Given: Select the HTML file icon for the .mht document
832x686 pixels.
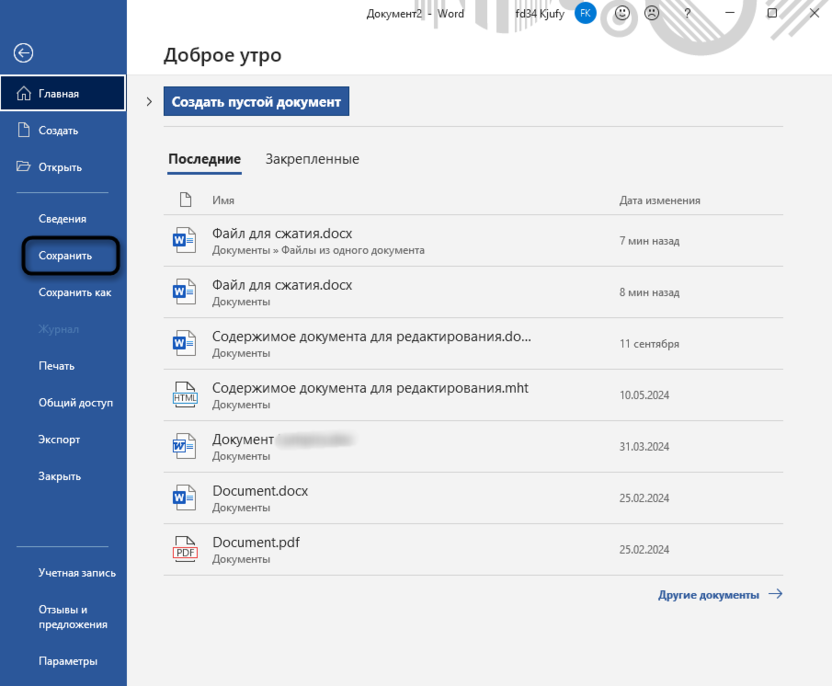Looking at the screenshot, I should pyautogui.click(x=184, y=392).
